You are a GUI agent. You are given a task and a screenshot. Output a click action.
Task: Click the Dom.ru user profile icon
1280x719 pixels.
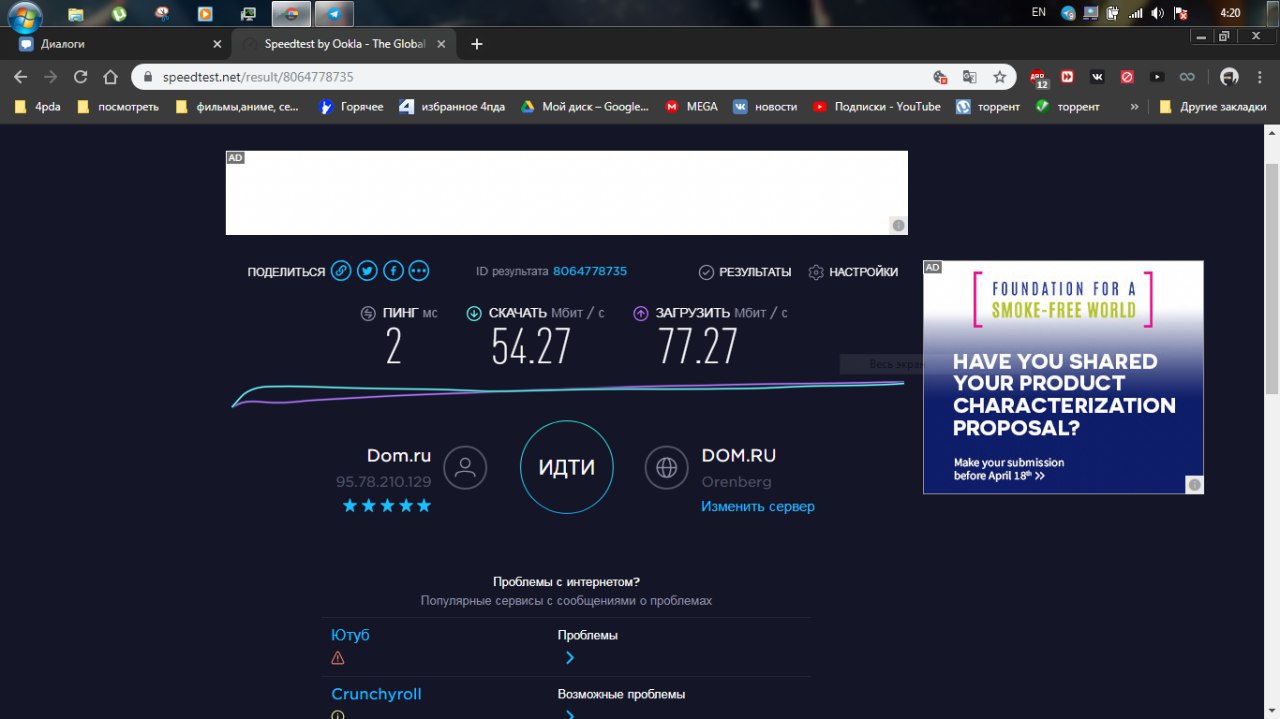click(465, 467)
